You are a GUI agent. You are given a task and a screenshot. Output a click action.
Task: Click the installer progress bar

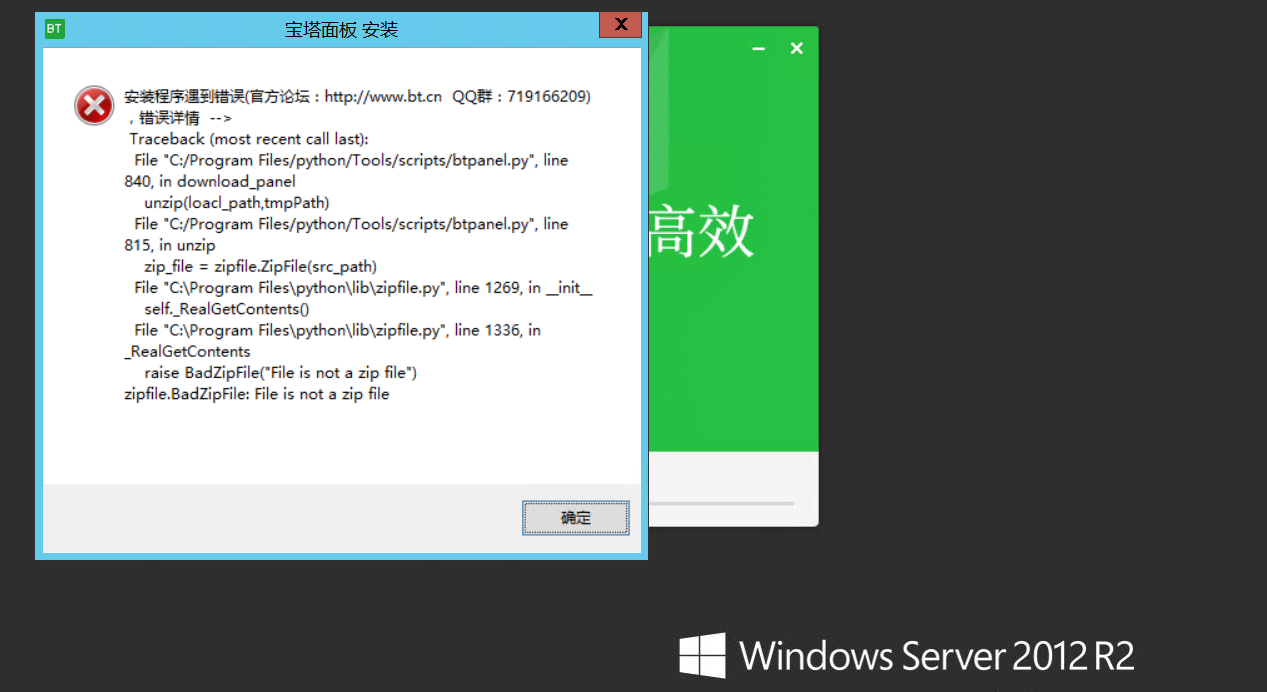(x=721, y=503)
